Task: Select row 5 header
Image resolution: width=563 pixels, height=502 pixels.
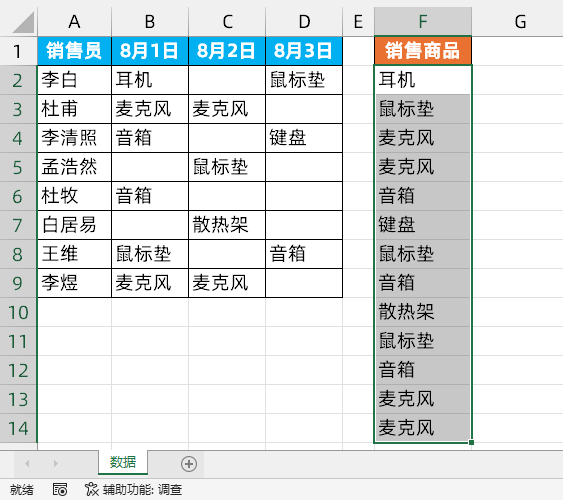Action: tap(18, 167)
